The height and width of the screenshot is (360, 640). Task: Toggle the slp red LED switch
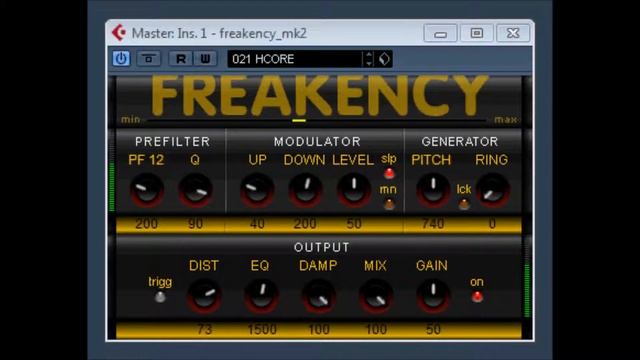click(x=389, y=173)
